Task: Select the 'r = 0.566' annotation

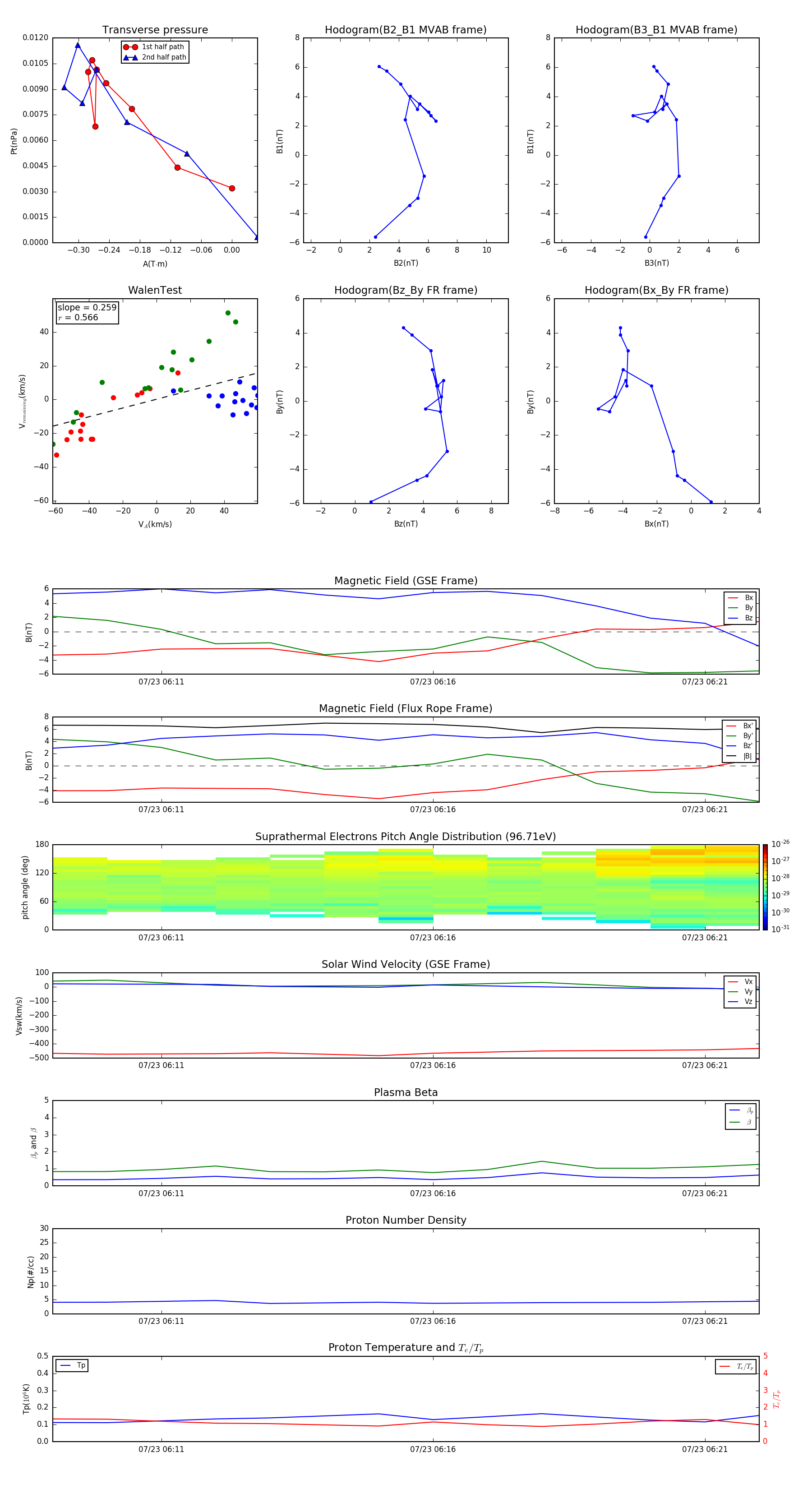Action: (78, 317)
